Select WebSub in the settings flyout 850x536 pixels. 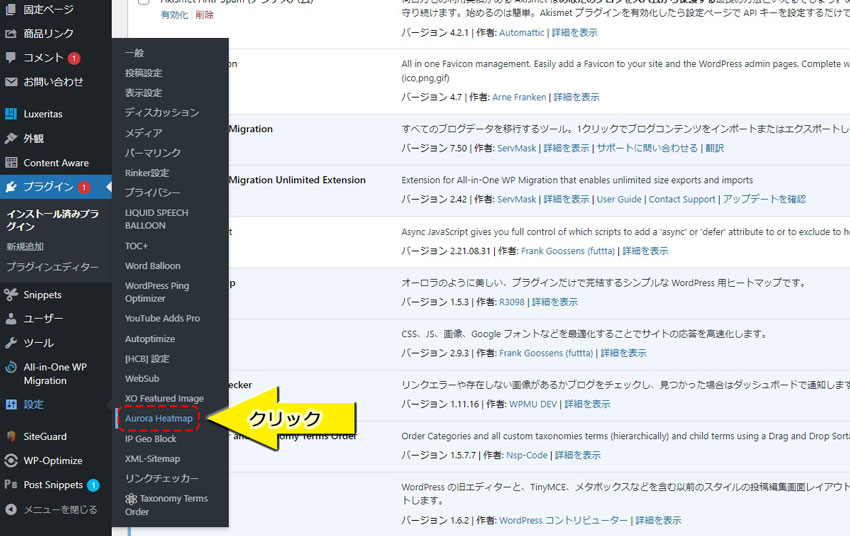tap(142, 378)
